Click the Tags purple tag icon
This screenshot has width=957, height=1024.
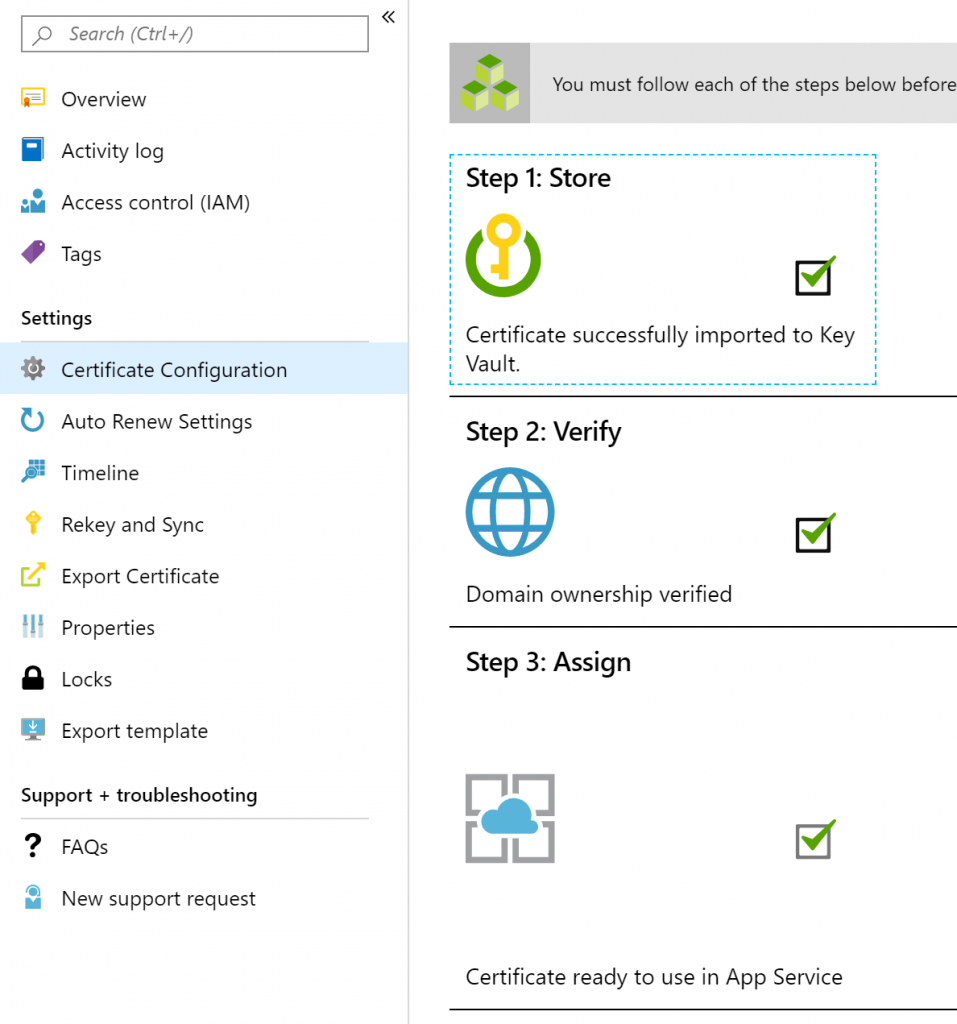(33, 252)
